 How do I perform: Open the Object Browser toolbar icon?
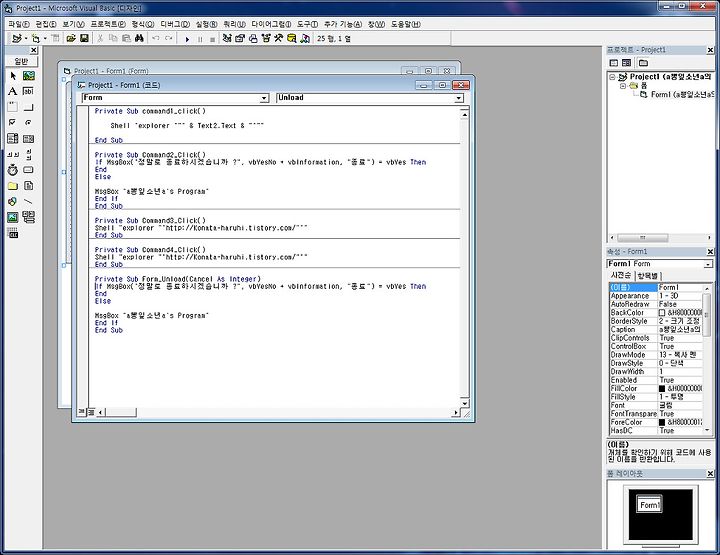tap(266, 39)
